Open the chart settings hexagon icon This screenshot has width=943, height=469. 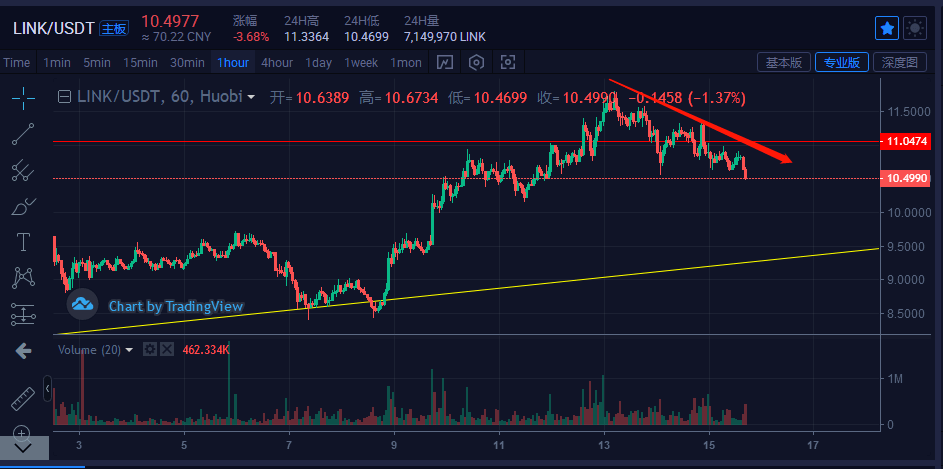(x=476, y=62)
